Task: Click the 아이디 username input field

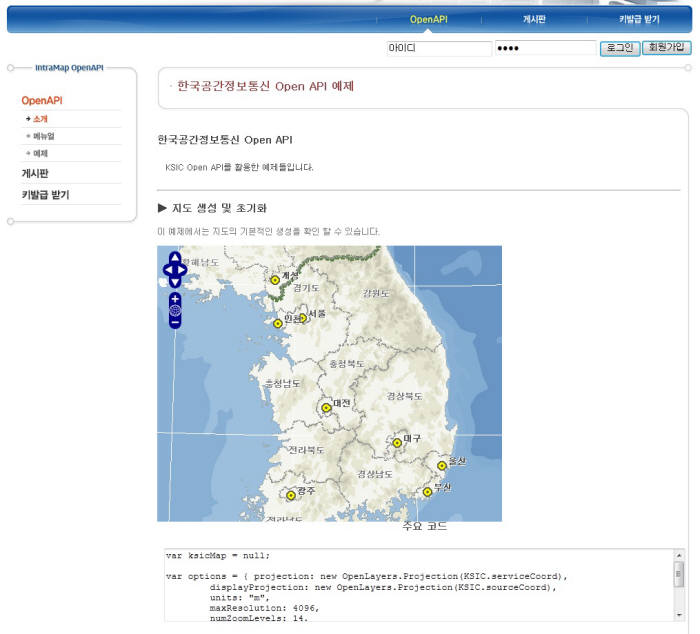Action: tap(439, 48)
